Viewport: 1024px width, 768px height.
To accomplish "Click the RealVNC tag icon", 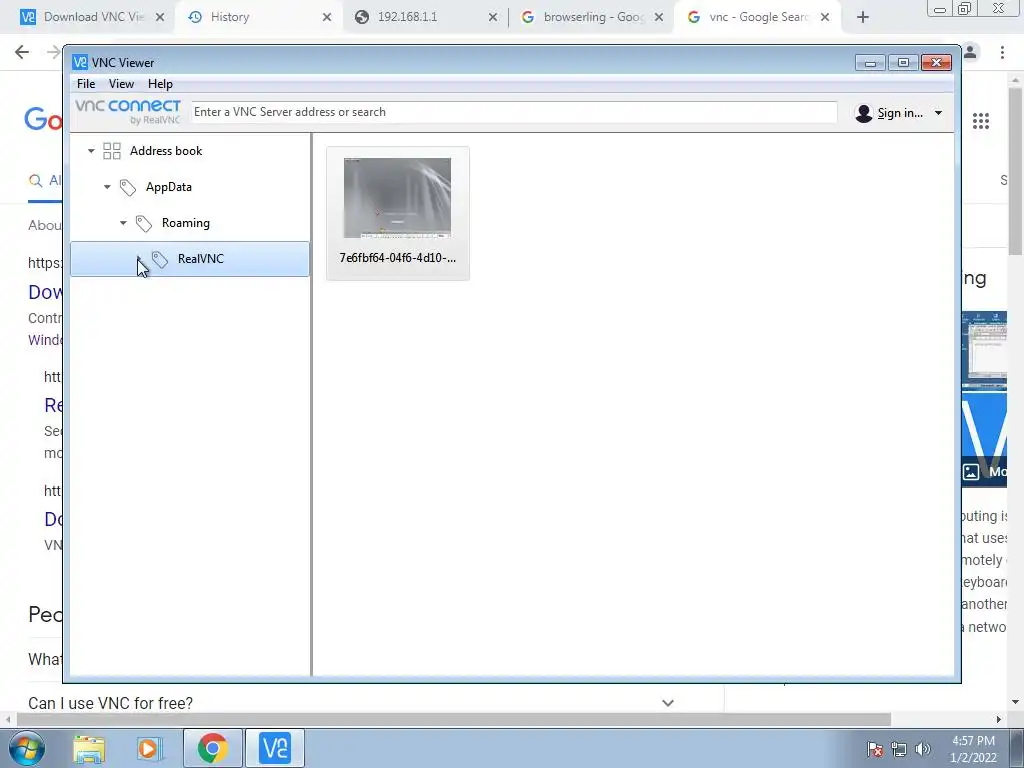I will (159, 259).
